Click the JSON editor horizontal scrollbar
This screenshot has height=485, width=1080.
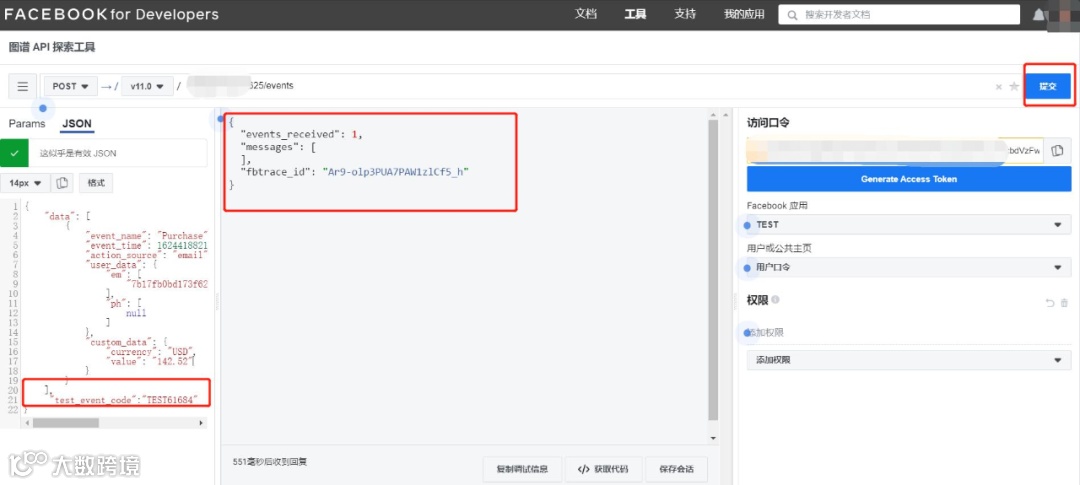click(65, 423)
